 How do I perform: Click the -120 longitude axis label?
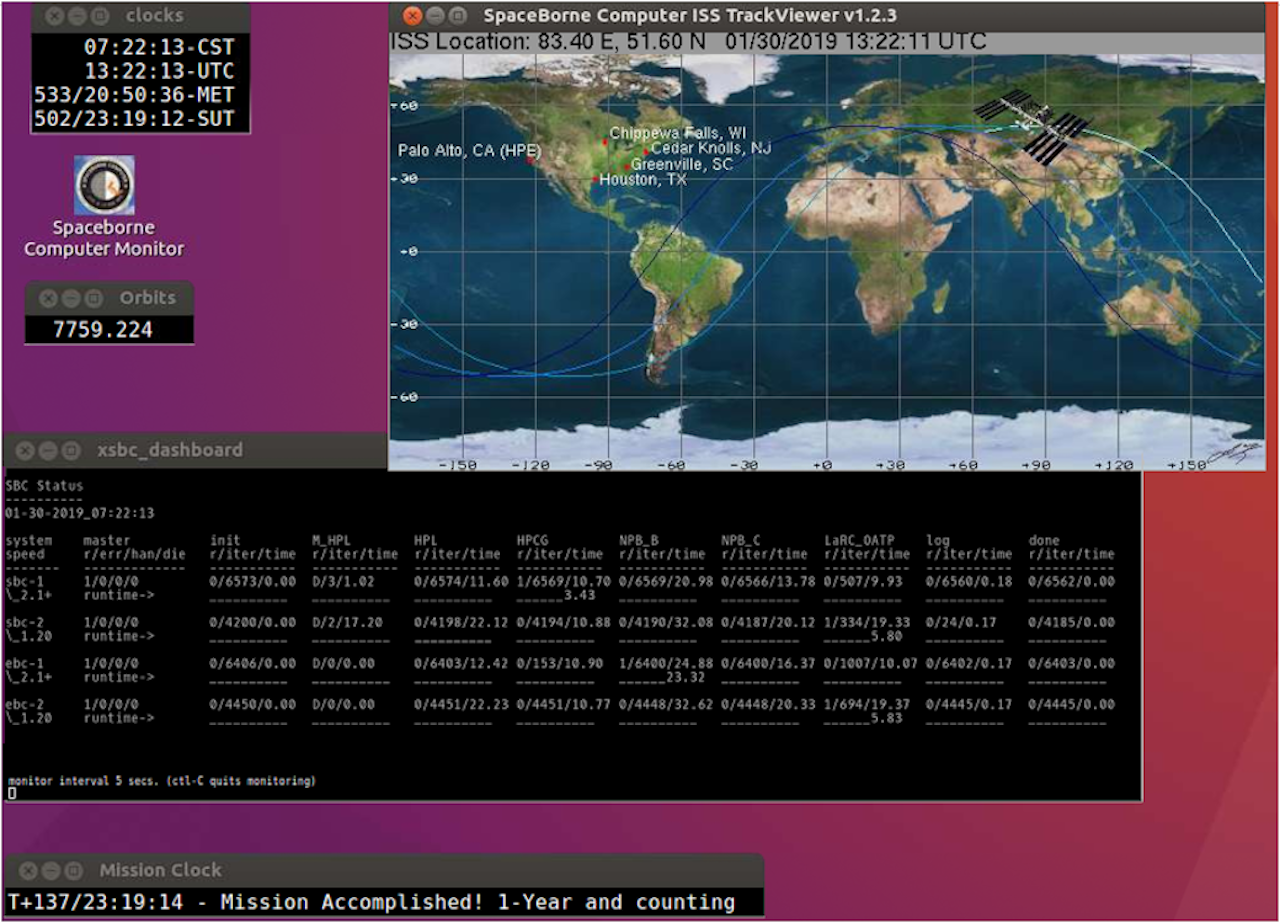pyautogui.click(x=531, y=465)
